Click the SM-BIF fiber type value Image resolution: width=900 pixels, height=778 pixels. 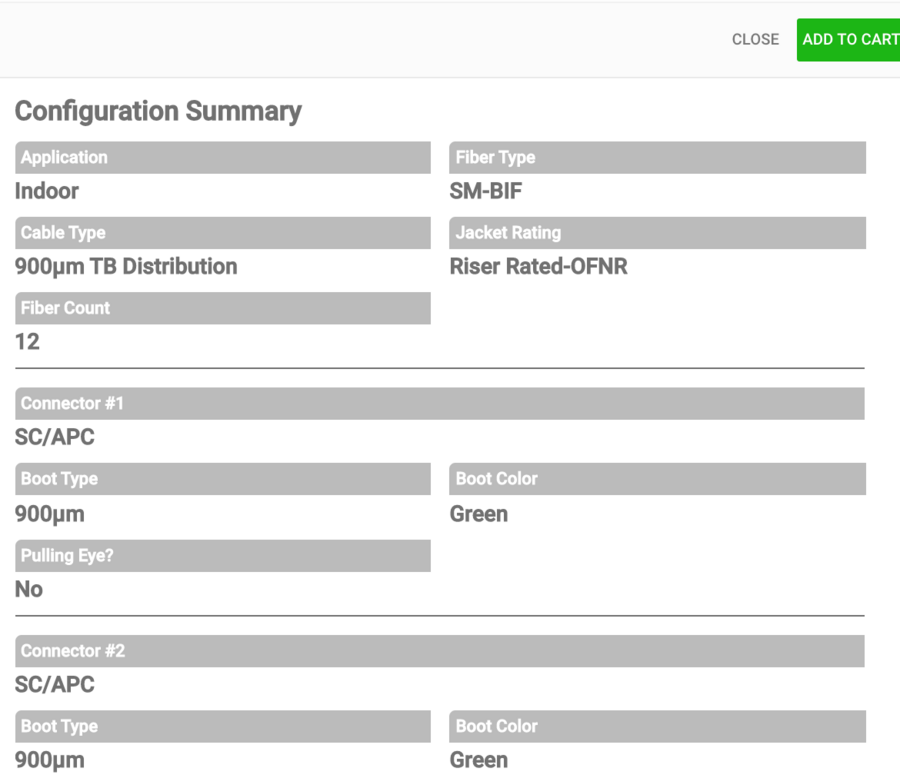pos(486,191)
